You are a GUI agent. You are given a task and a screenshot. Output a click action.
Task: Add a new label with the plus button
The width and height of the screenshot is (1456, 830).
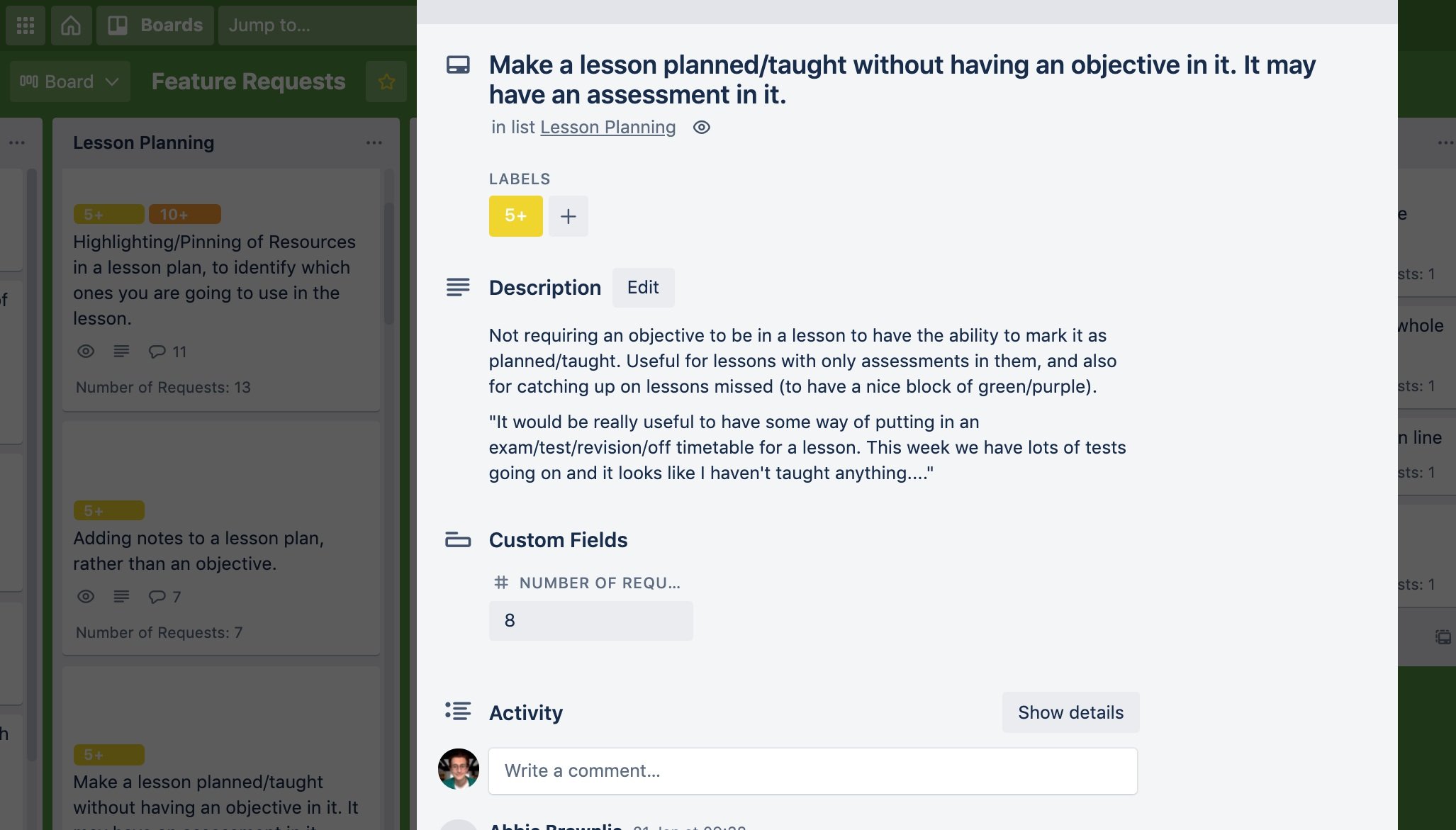tap(569, 216)
